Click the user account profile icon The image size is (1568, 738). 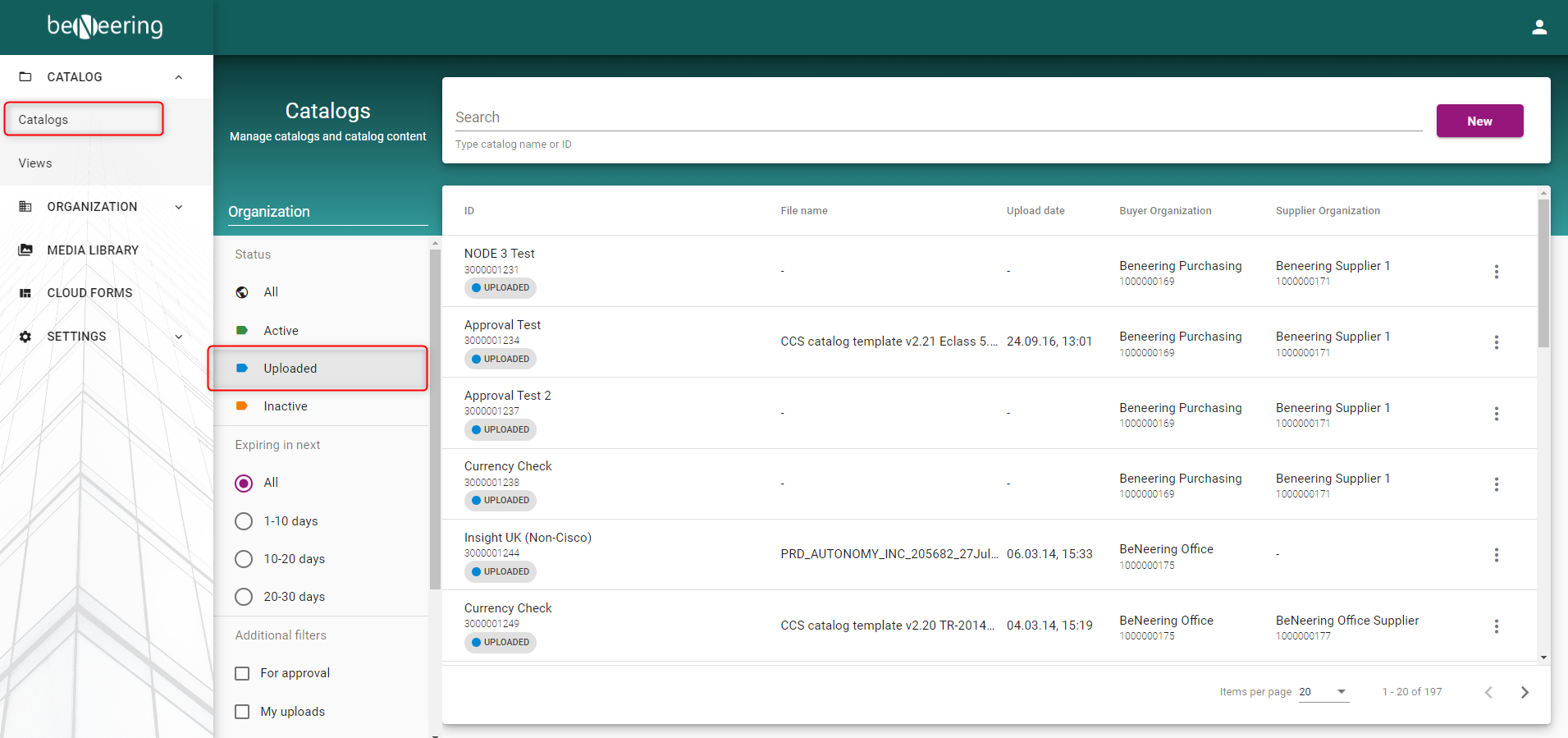(x=1538, y=27)
